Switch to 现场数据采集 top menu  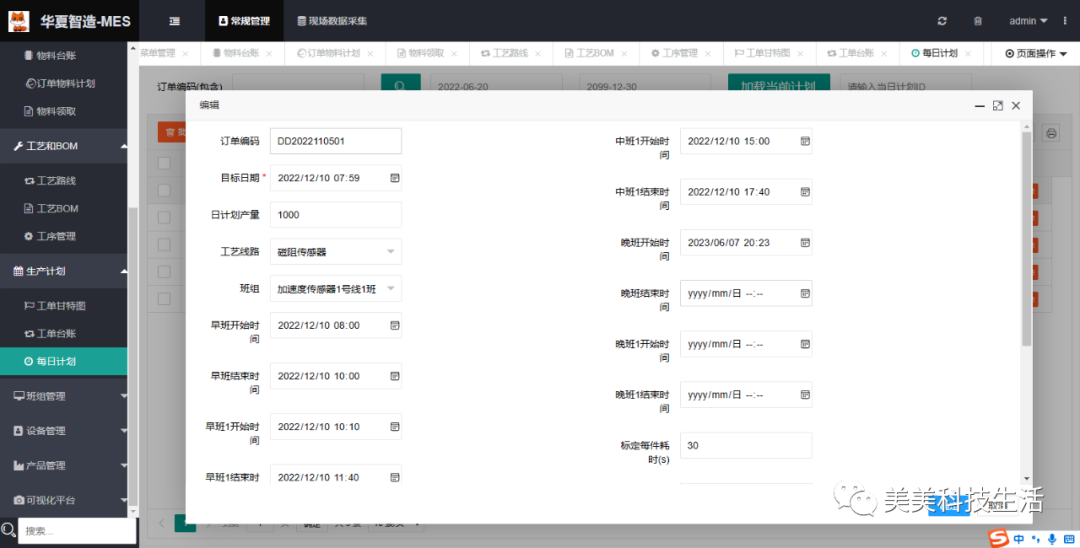[x=332, y=21]
